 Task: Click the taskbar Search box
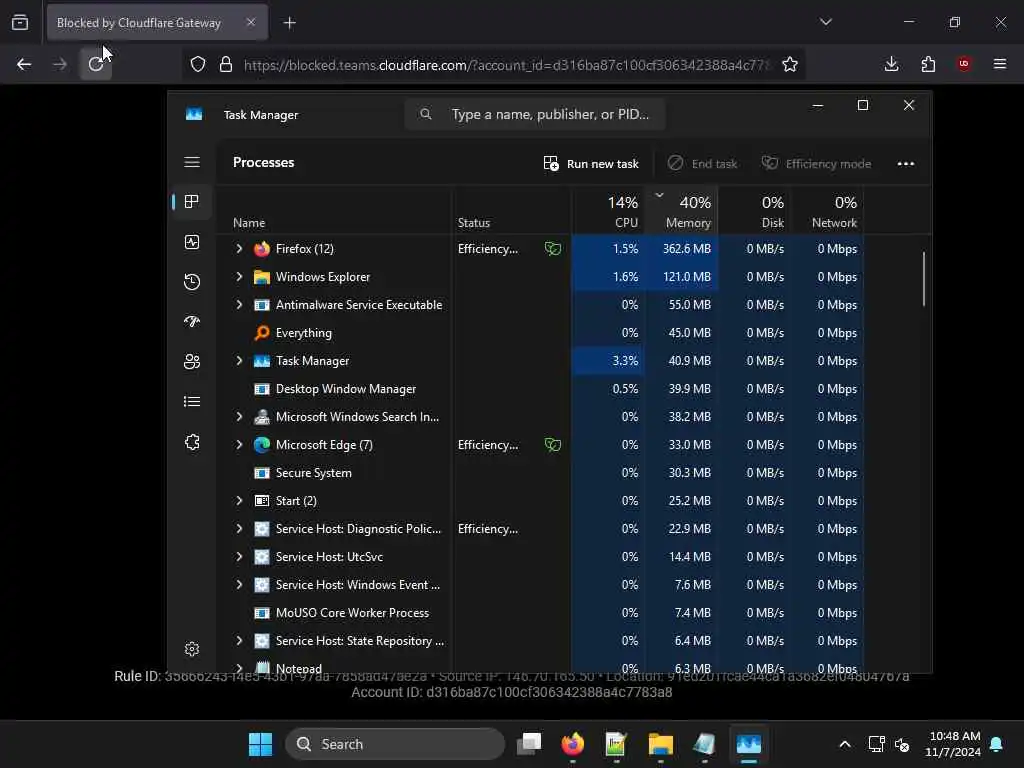point(395,744)
